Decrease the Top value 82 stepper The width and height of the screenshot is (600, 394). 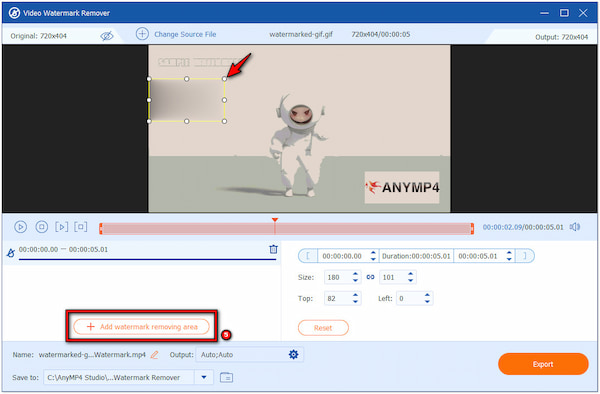(355, 301)
